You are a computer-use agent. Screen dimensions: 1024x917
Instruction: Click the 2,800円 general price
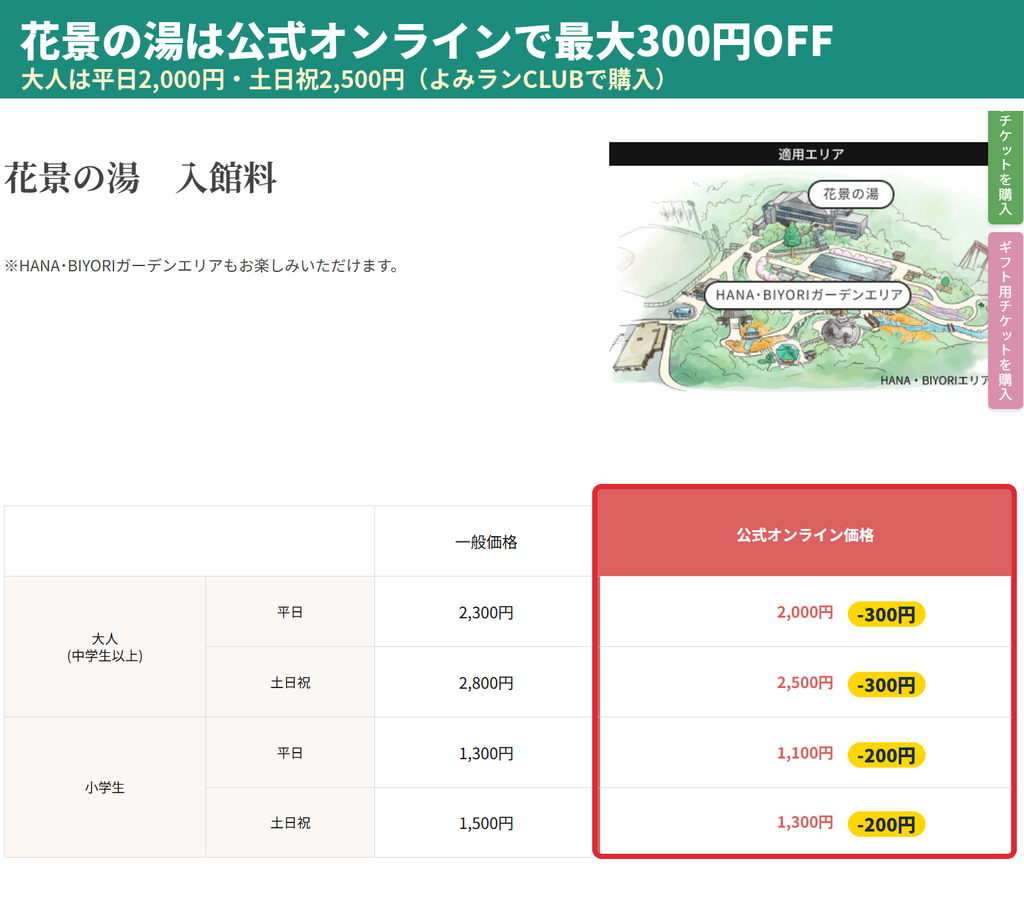coord(486,683)
